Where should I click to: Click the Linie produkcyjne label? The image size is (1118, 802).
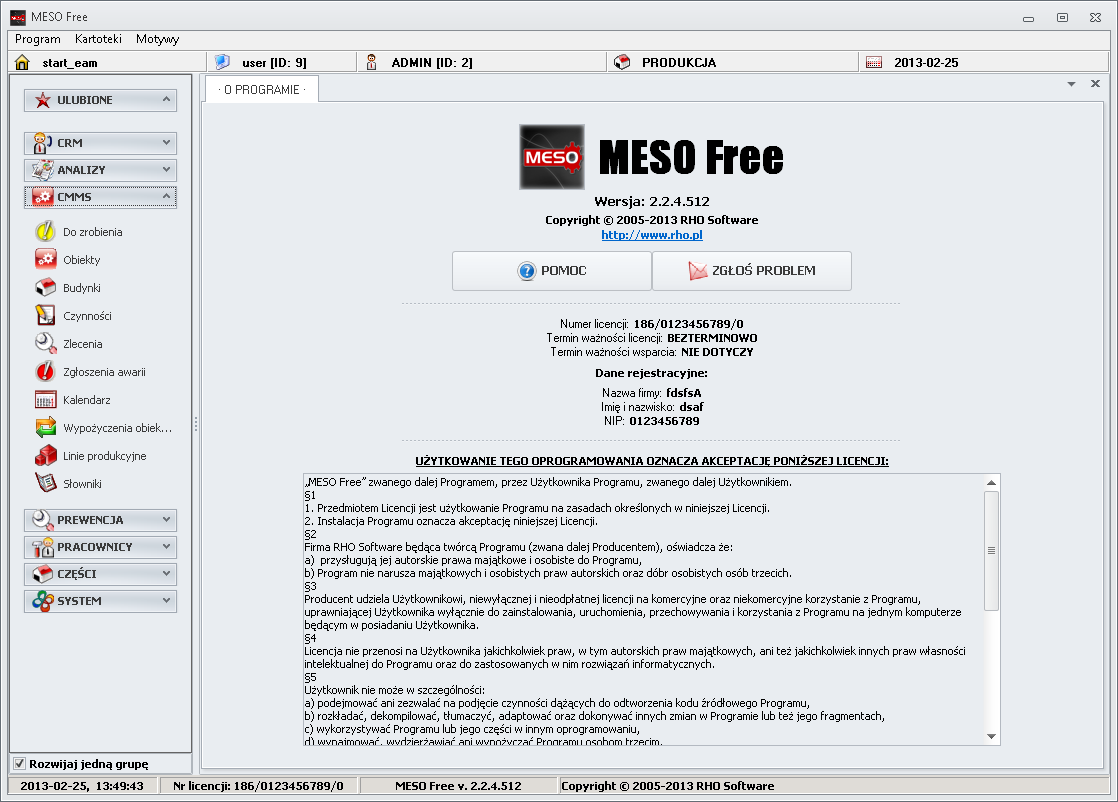pos(105,456)
